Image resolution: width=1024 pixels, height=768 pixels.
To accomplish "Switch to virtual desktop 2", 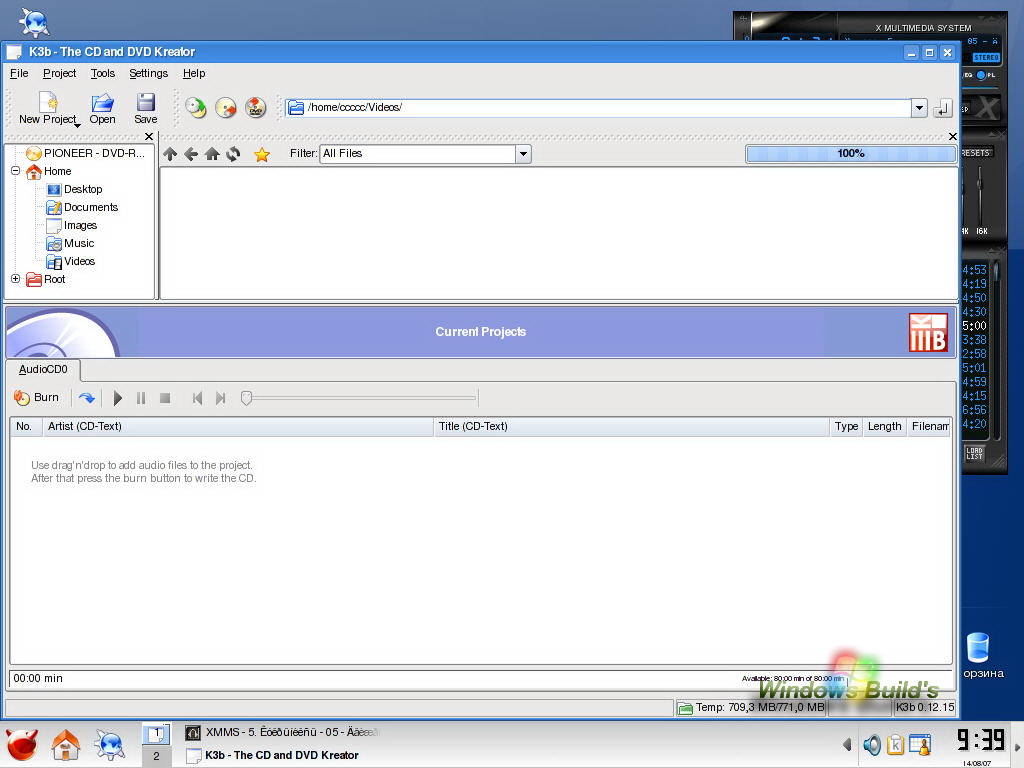I will [x=156, y=756].
